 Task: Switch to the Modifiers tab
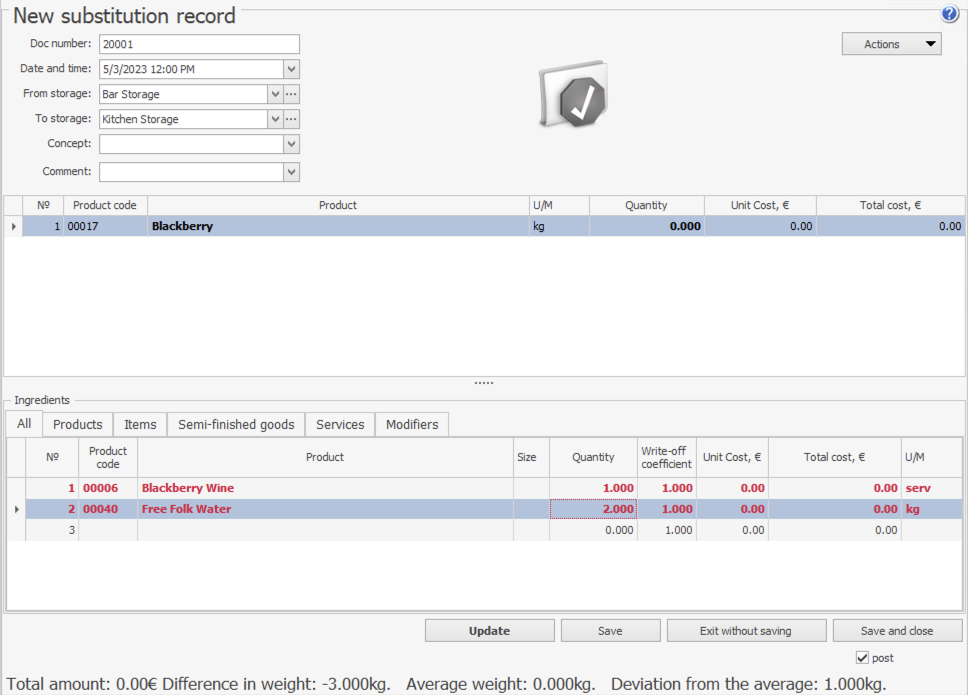(x=412, y=424)
